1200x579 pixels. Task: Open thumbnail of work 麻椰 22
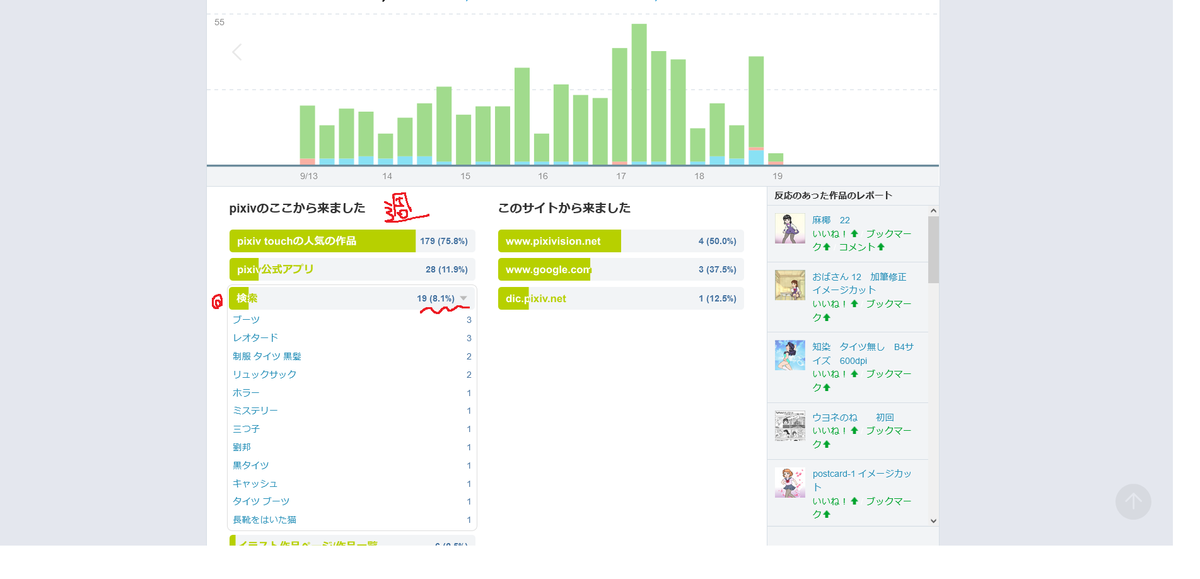click(790, 228)
